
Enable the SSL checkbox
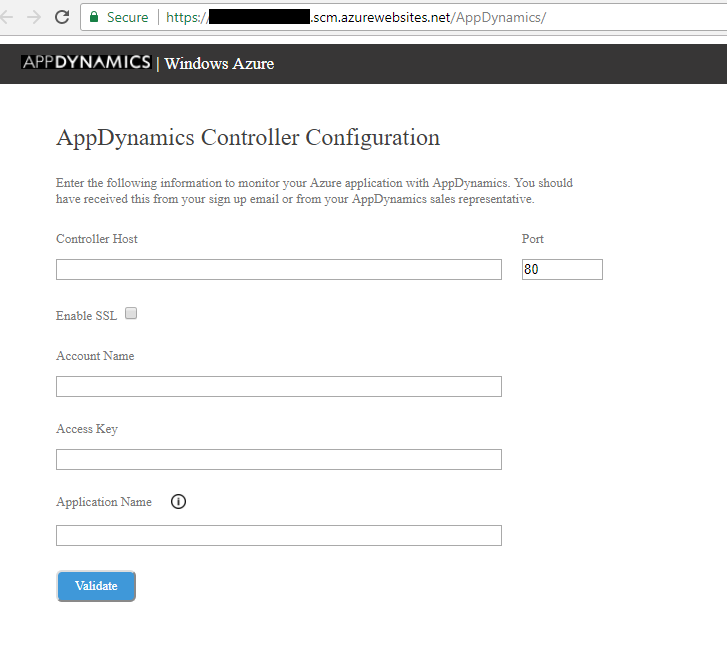point(131,314)
